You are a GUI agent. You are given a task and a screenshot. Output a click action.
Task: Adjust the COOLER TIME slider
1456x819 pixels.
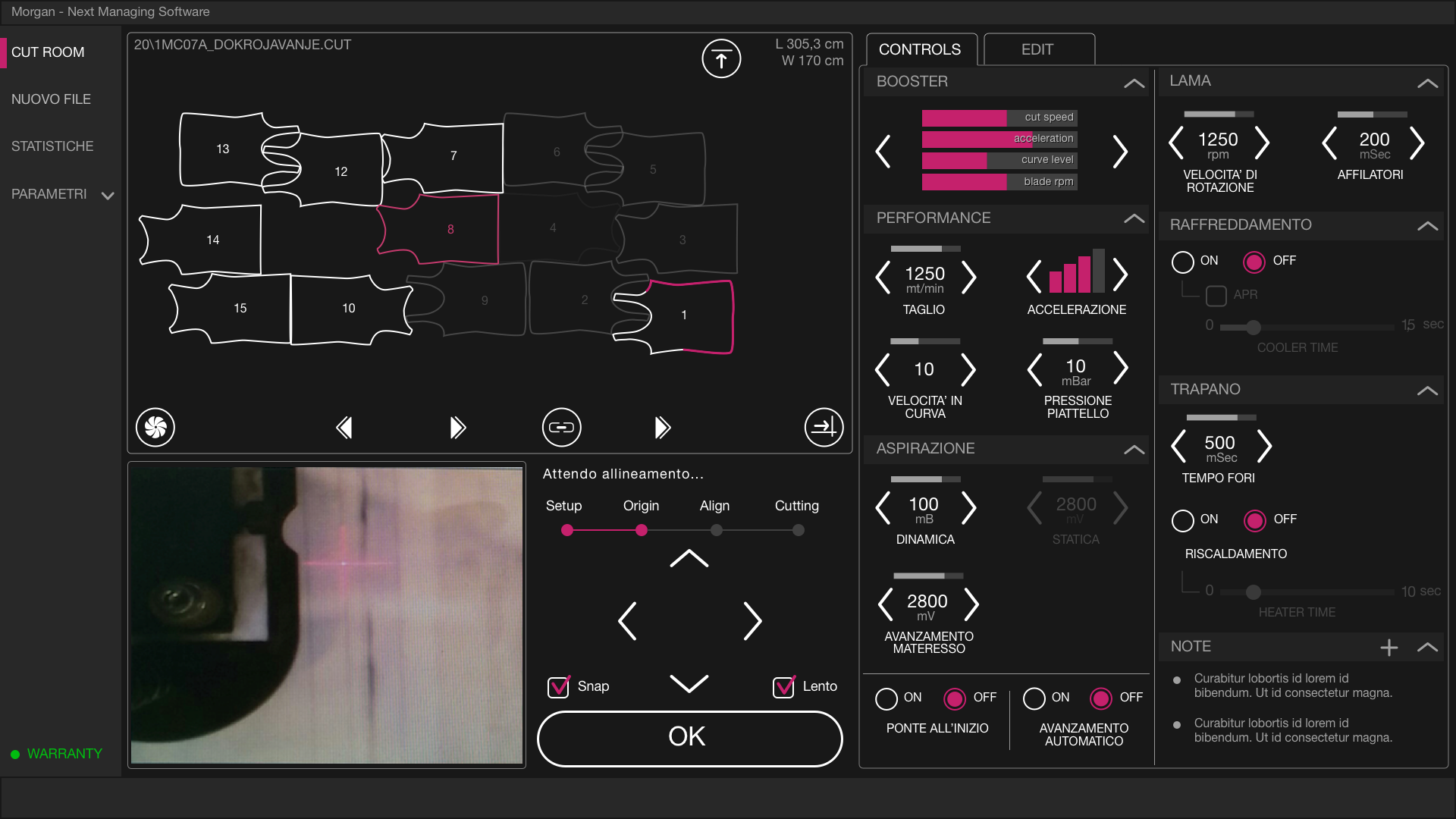point(1253,327)
